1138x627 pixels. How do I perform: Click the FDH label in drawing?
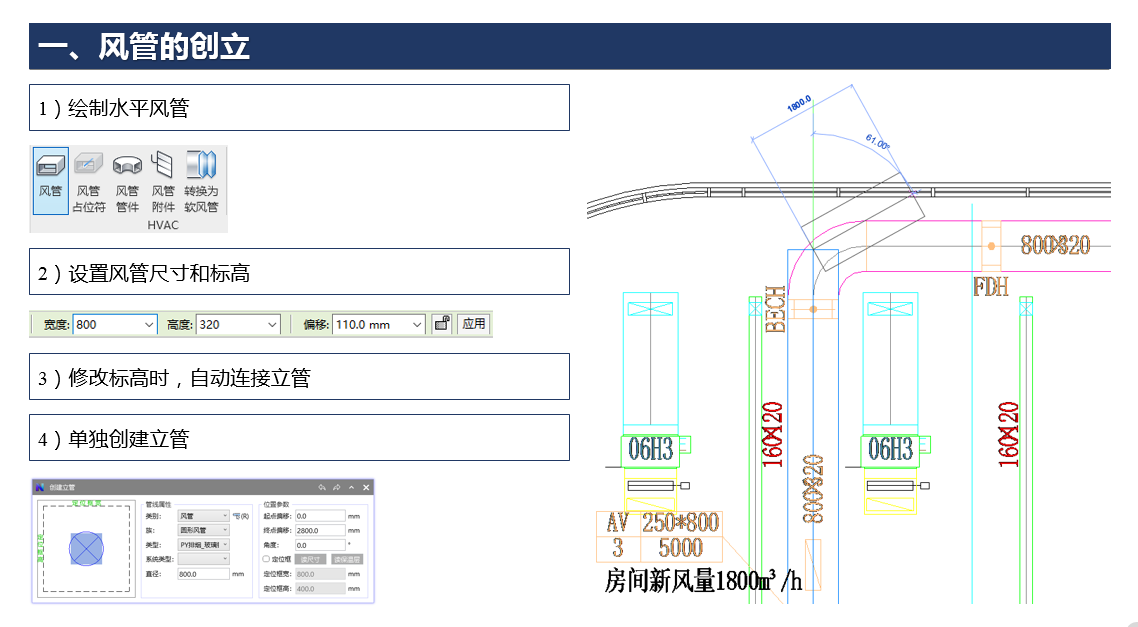(x=991, y=287)
